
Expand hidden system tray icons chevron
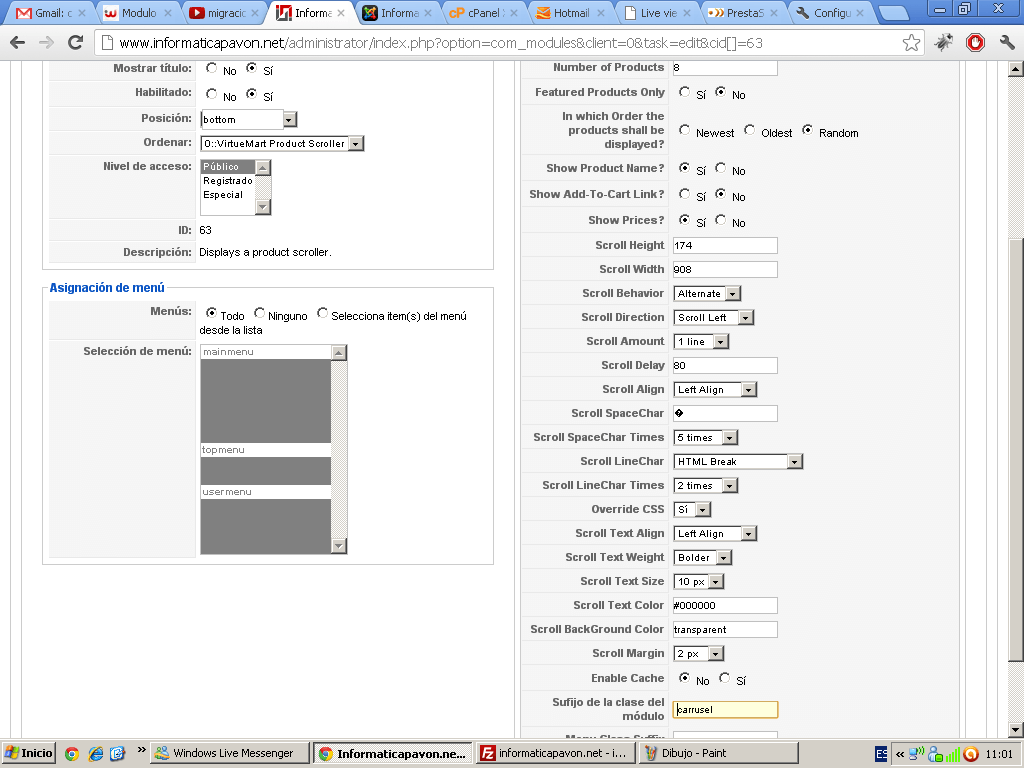(900, 754)
